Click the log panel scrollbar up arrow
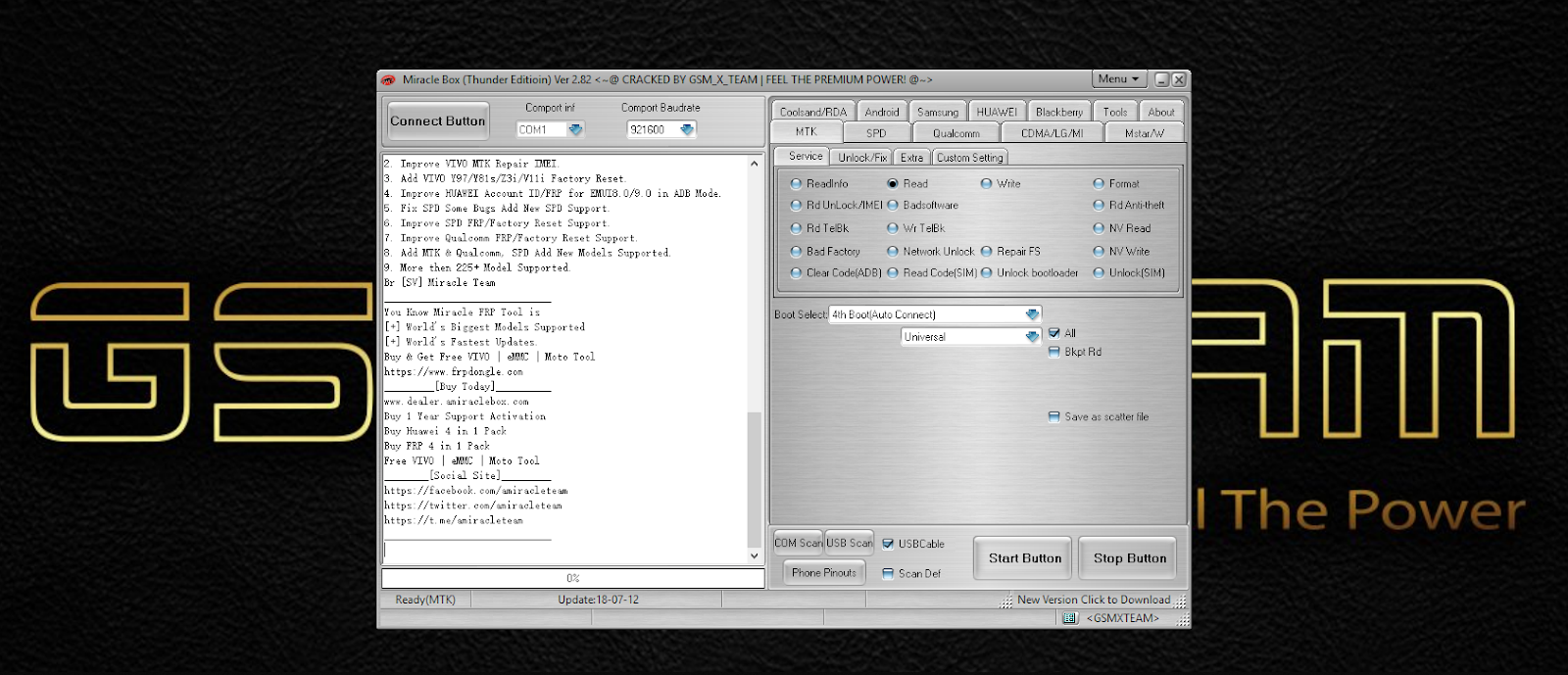The image size is (1568, 675). point(755,164)
